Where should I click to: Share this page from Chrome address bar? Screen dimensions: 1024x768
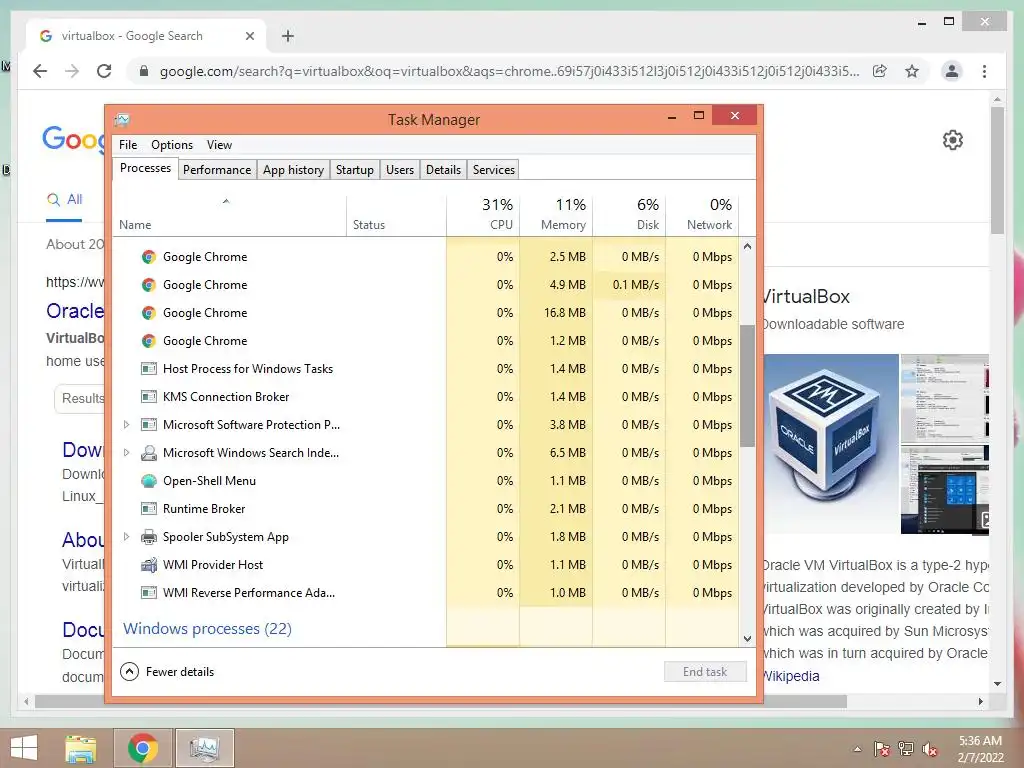click(x=880, y=71)
